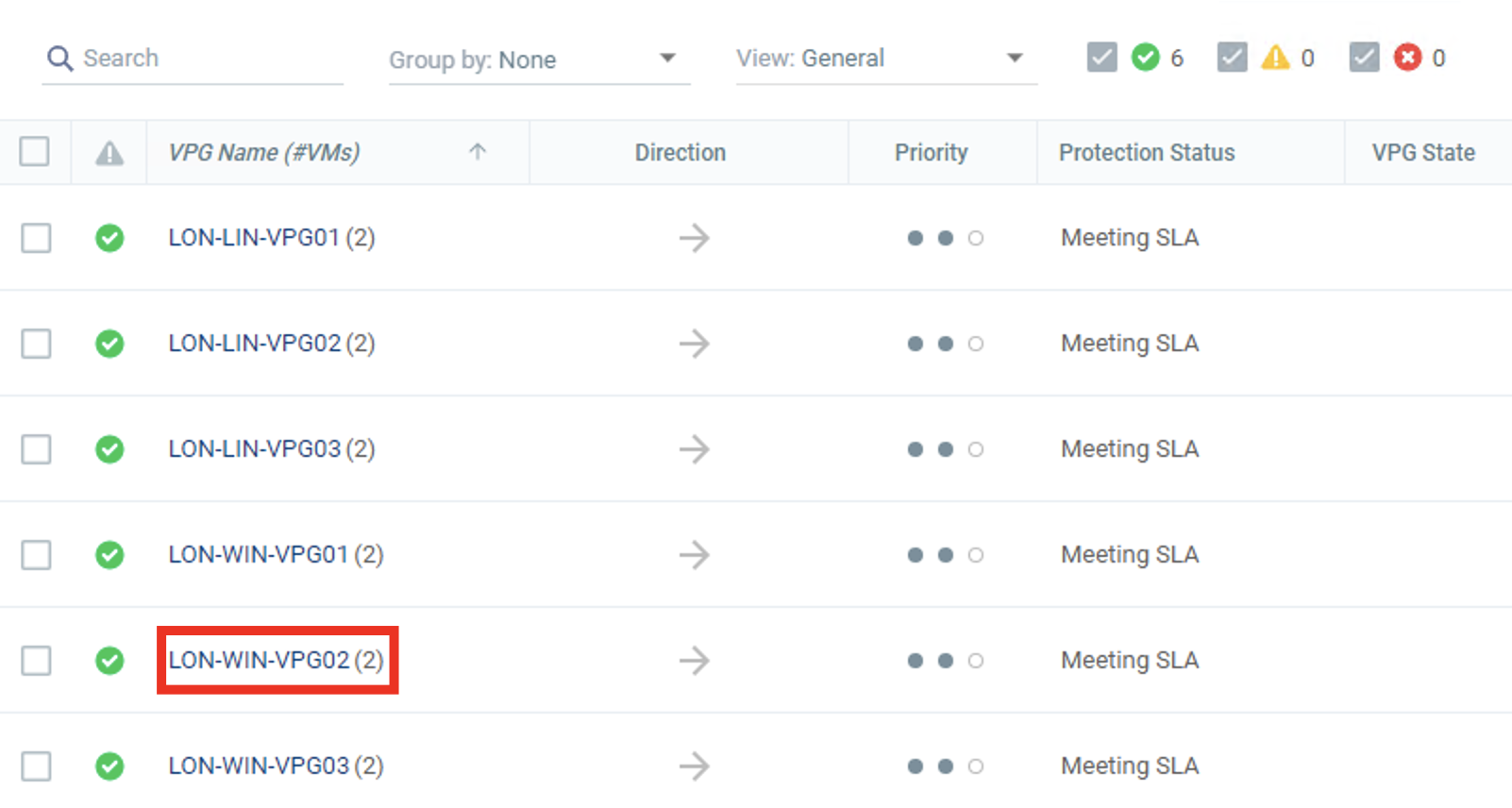Toggle the warning VPGs filter checkbox
The width and height of the screenshot is (1512, 808).
(1232, 58)
